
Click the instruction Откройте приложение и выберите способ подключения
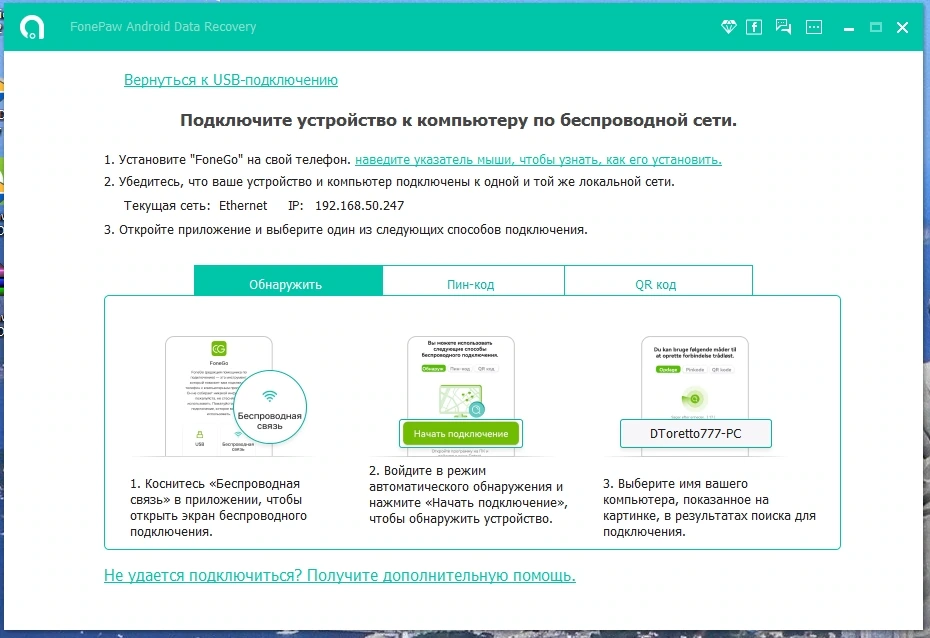click(346, 229)
